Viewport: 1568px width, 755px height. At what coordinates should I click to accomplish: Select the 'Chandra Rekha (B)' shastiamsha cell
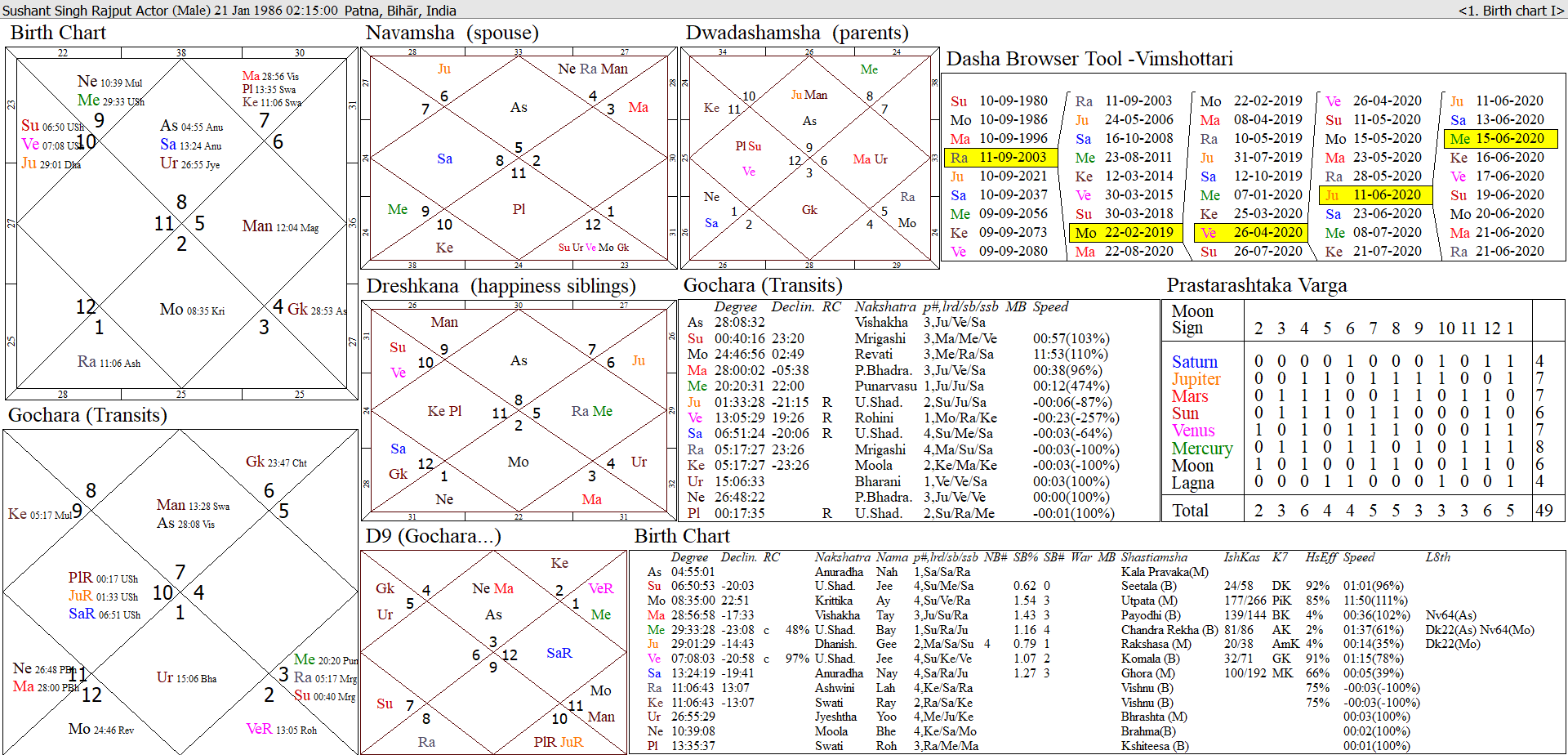click(1169, 630)
